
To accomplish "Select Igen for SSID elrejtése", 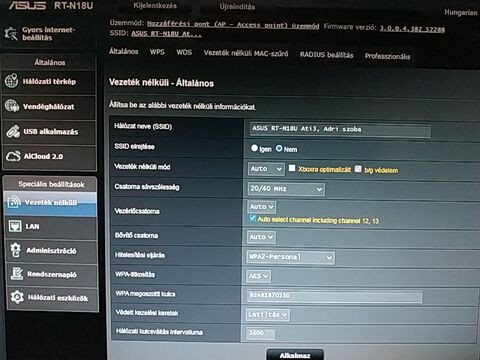I will (254, 148).
